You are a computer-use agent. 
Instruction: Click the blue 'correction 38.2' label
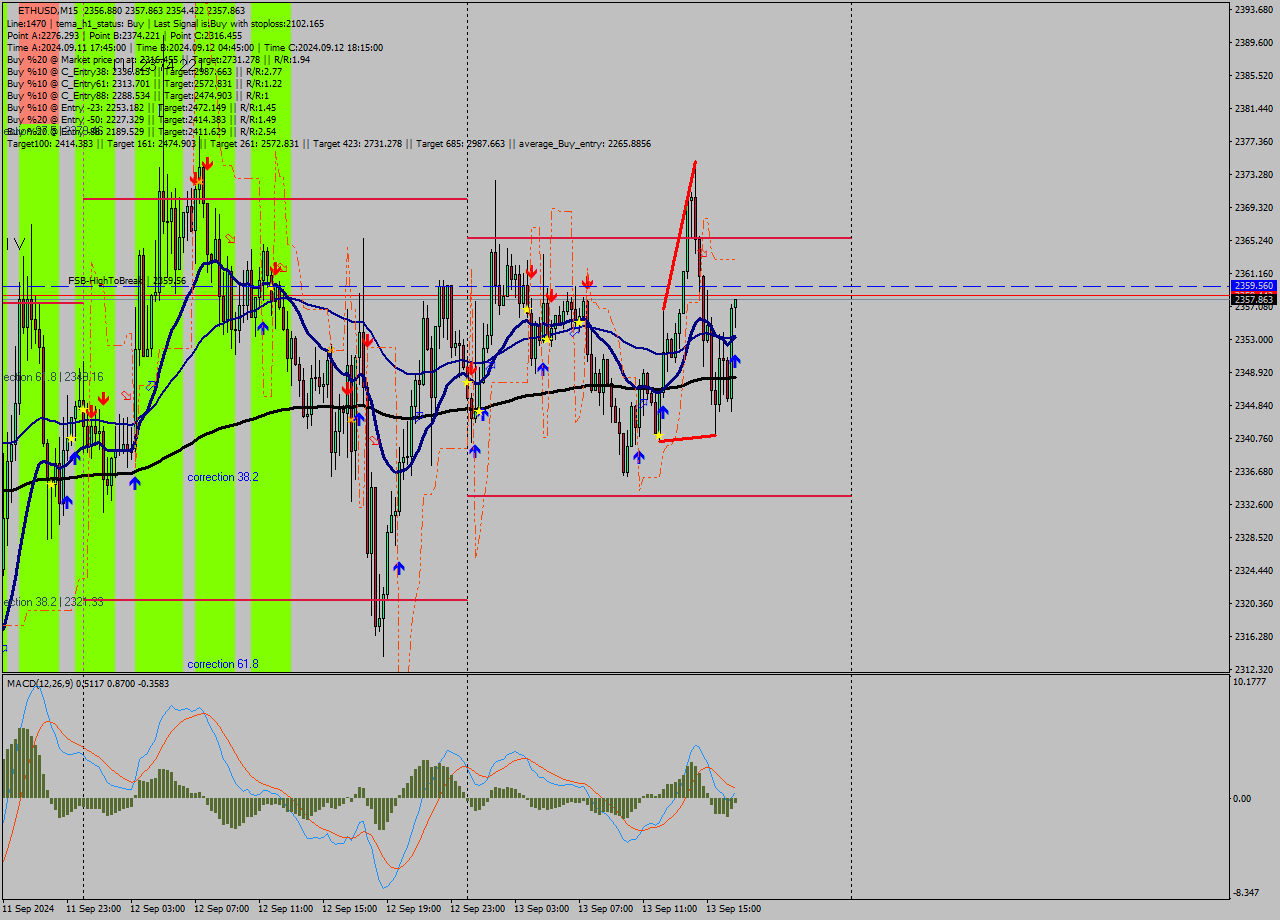tap(223, 478)
